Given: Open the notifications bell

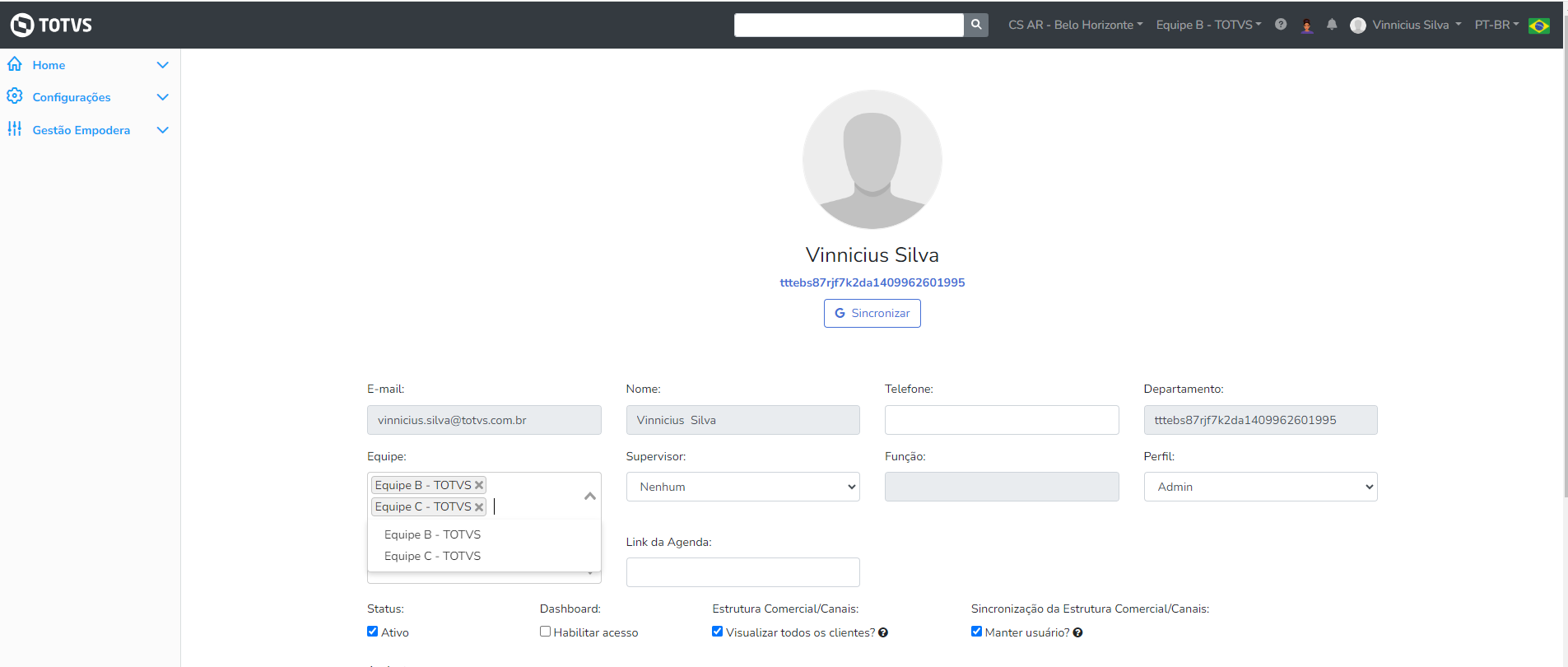Looking at the screenshot, I should [1332, 25].
